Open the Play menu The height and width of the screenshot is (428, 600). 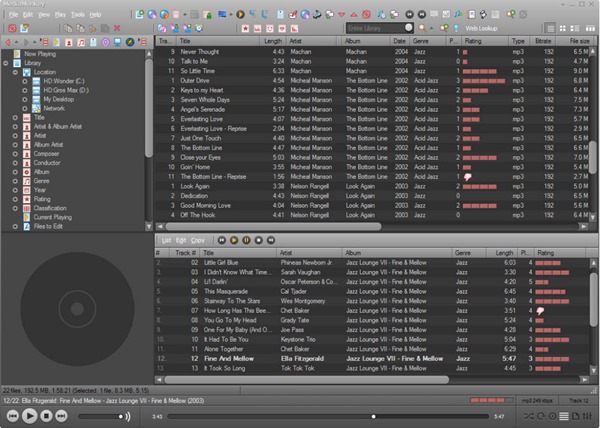pyautogui.click(x=60, y=15)
